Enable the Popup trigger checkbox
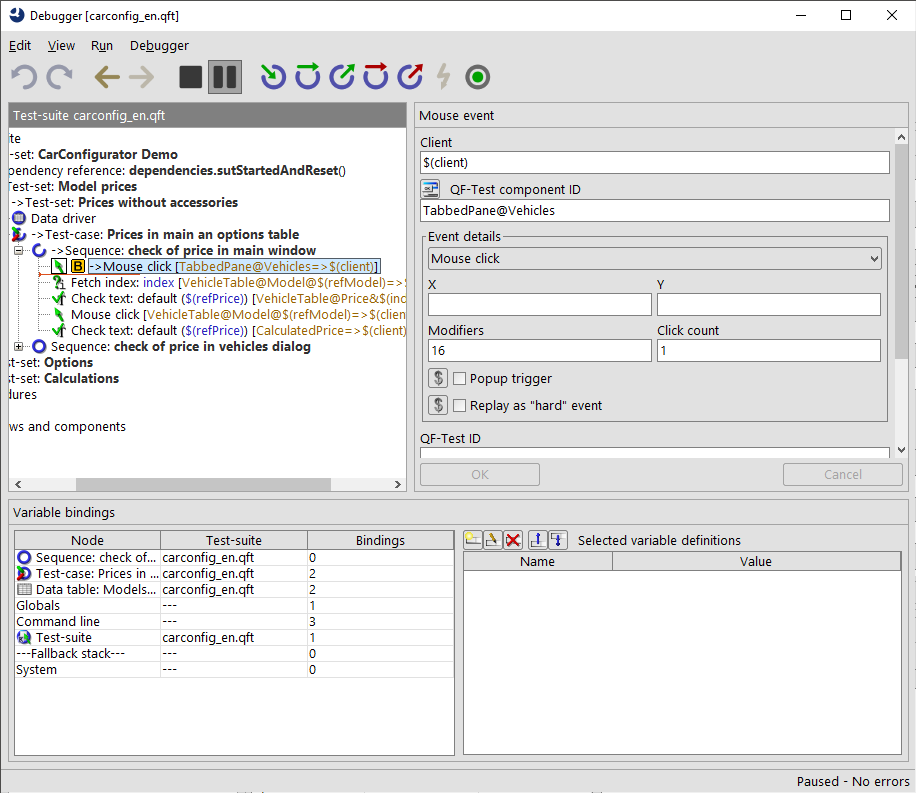This screenshot has width=916, height=793. click(461, 378)
